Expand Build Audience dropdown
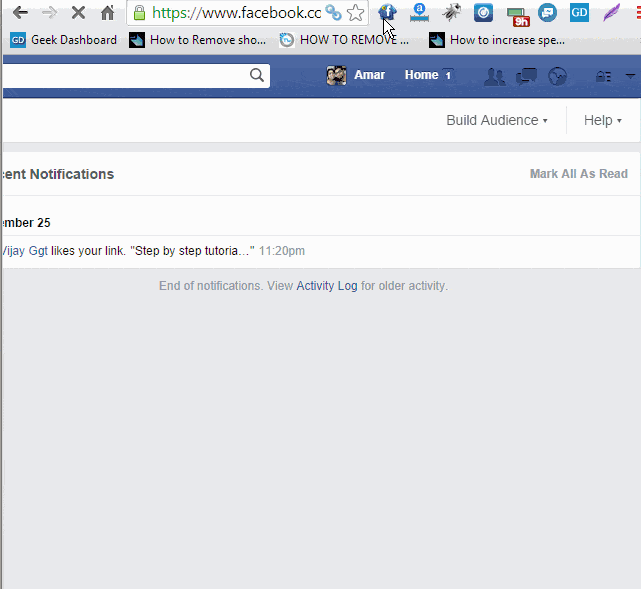The height and width of the screenshot is (589, 641). click(x=497, y=120)
